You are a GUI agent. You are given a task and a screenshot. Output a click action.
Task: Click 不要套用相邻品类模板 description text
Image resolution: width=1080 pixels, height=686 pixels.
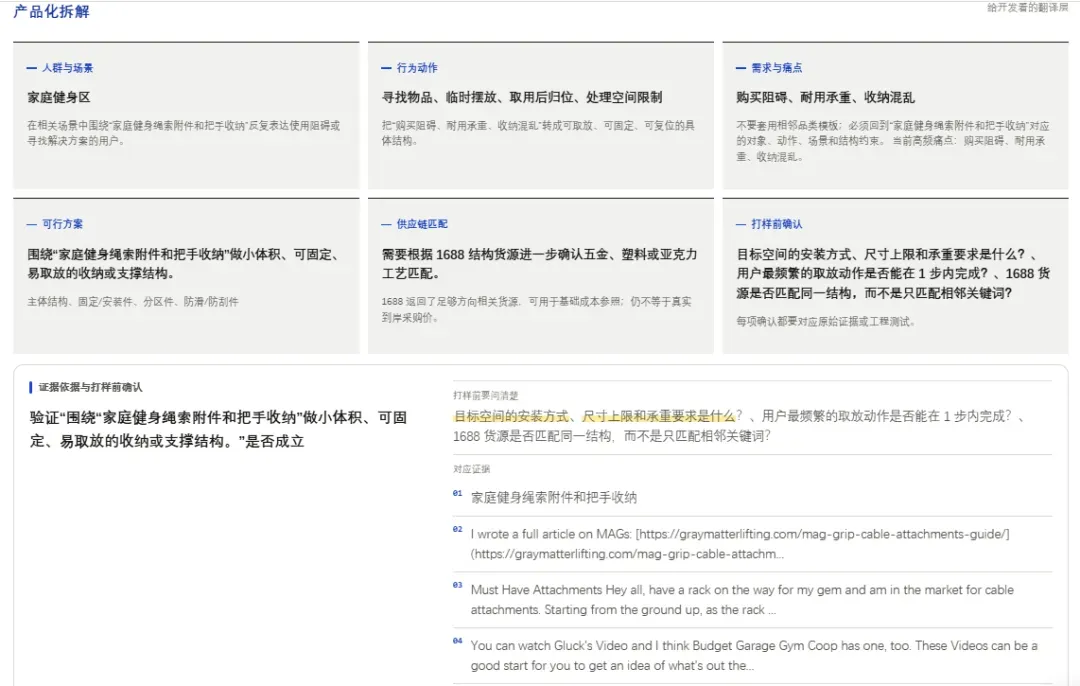893,141
